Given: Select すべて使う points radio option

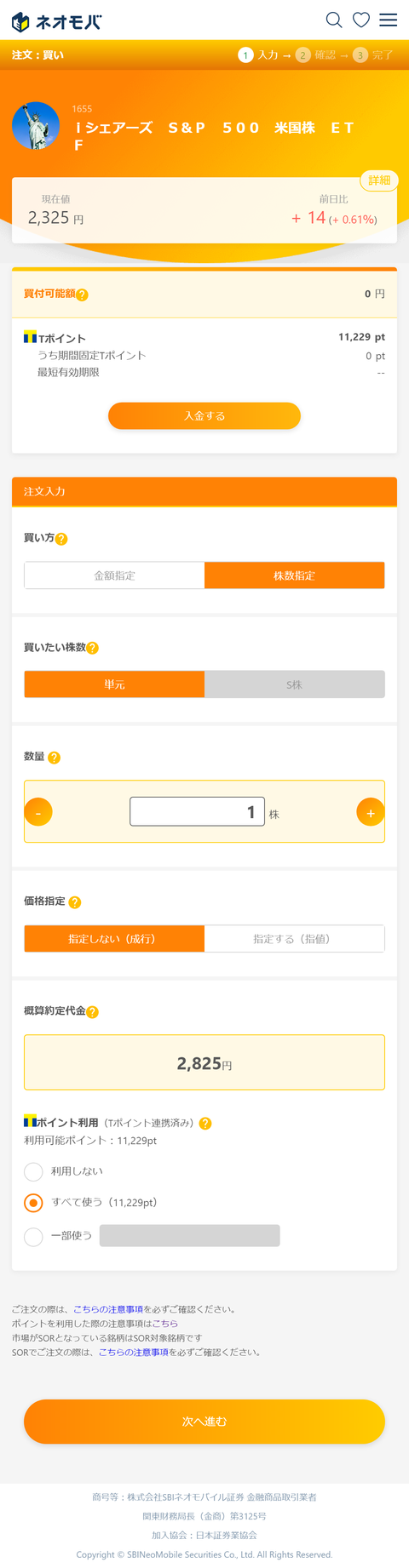Looking at the screenshot, I should pos(33,1203).
